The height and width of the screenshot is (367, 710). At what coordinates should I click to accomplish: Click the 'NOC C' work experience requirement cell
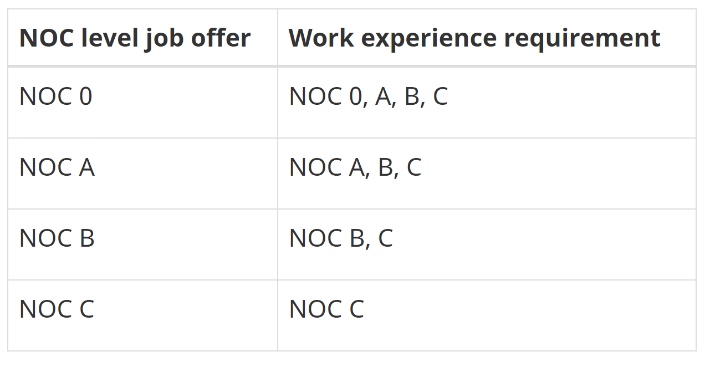[487, 315]
